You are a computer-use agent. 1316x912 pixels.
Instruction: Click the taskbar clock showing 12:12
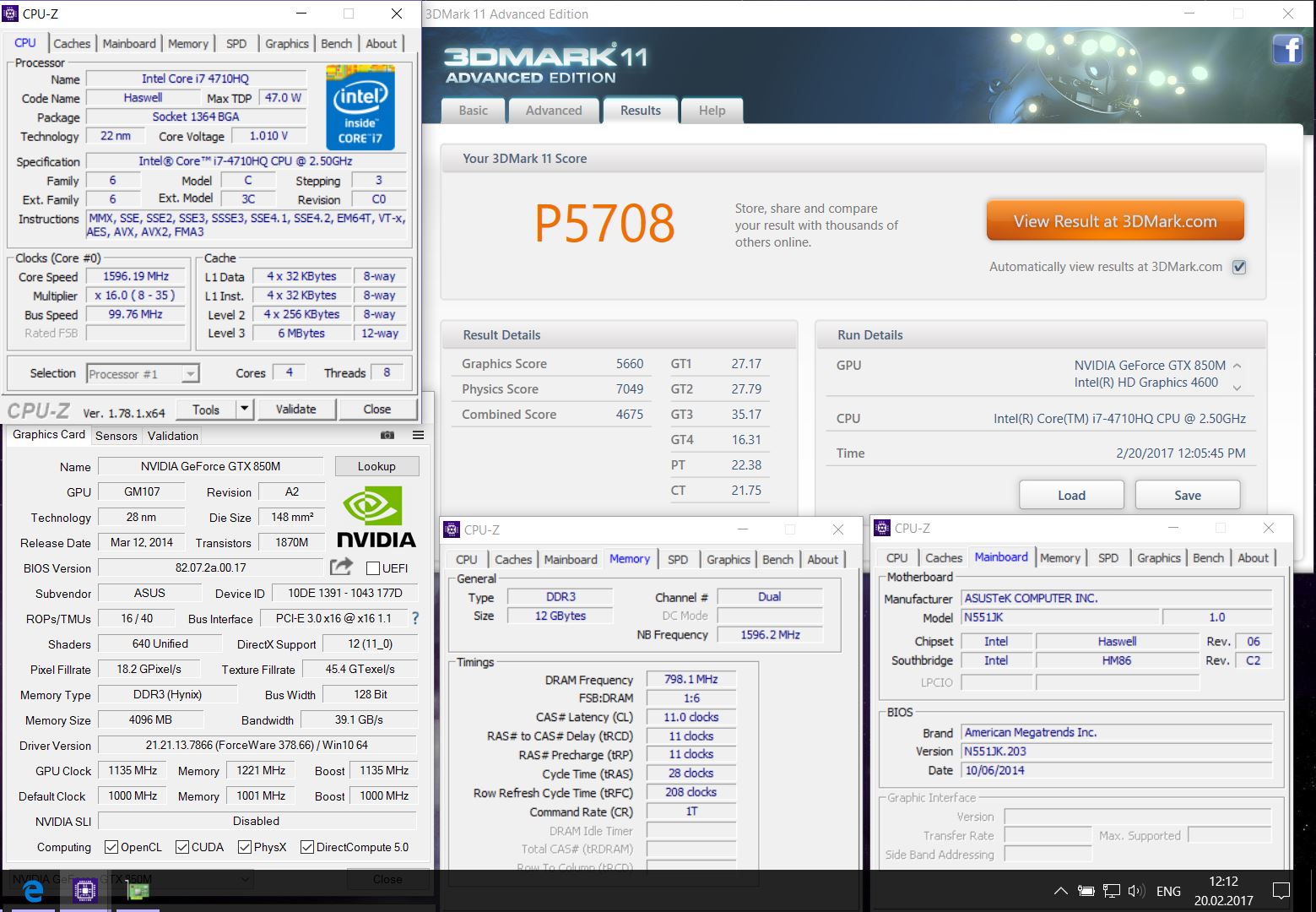tap(1223, 891)
